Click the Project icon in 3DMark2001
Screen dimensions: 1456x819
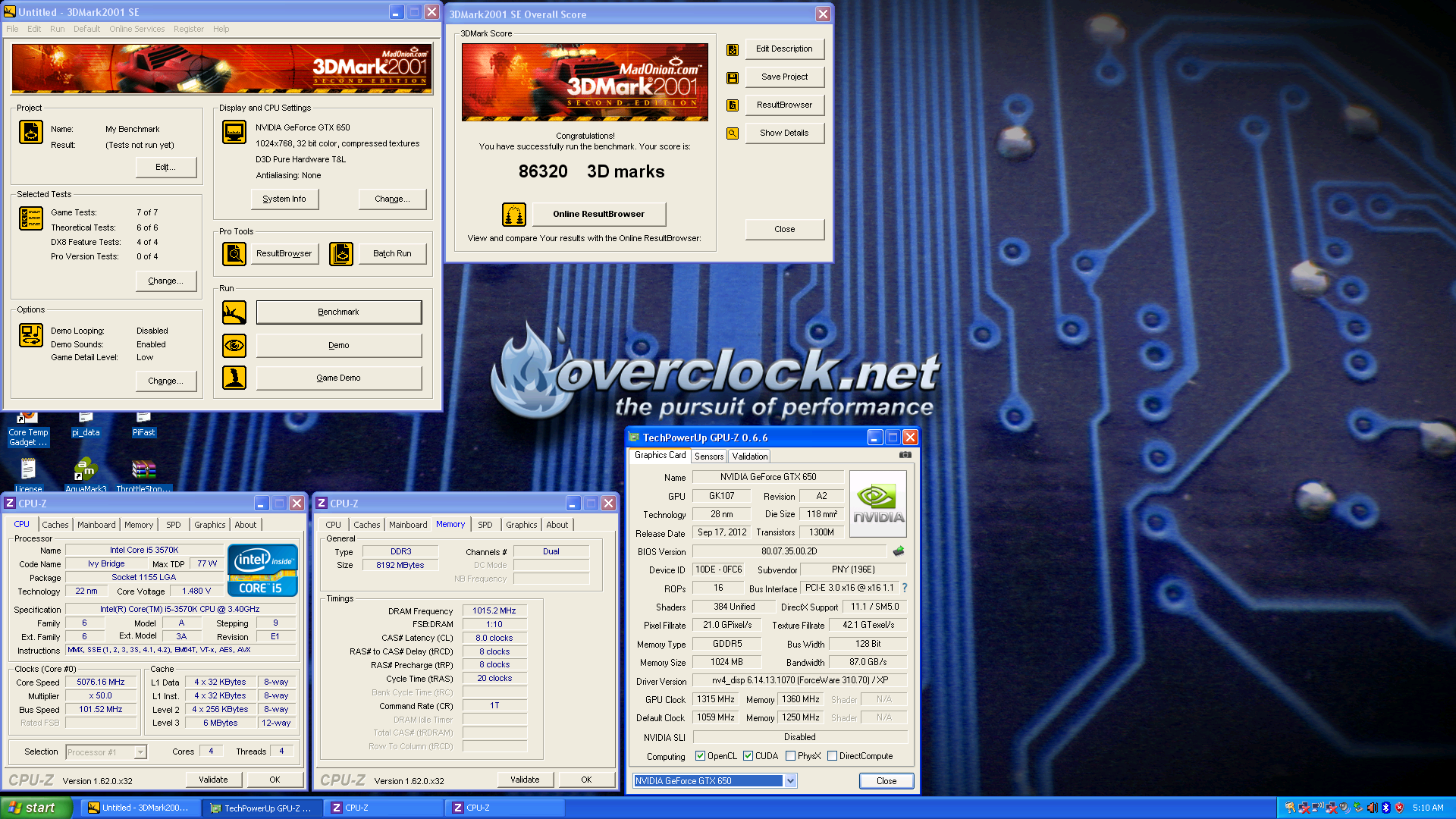coord(31,132)
